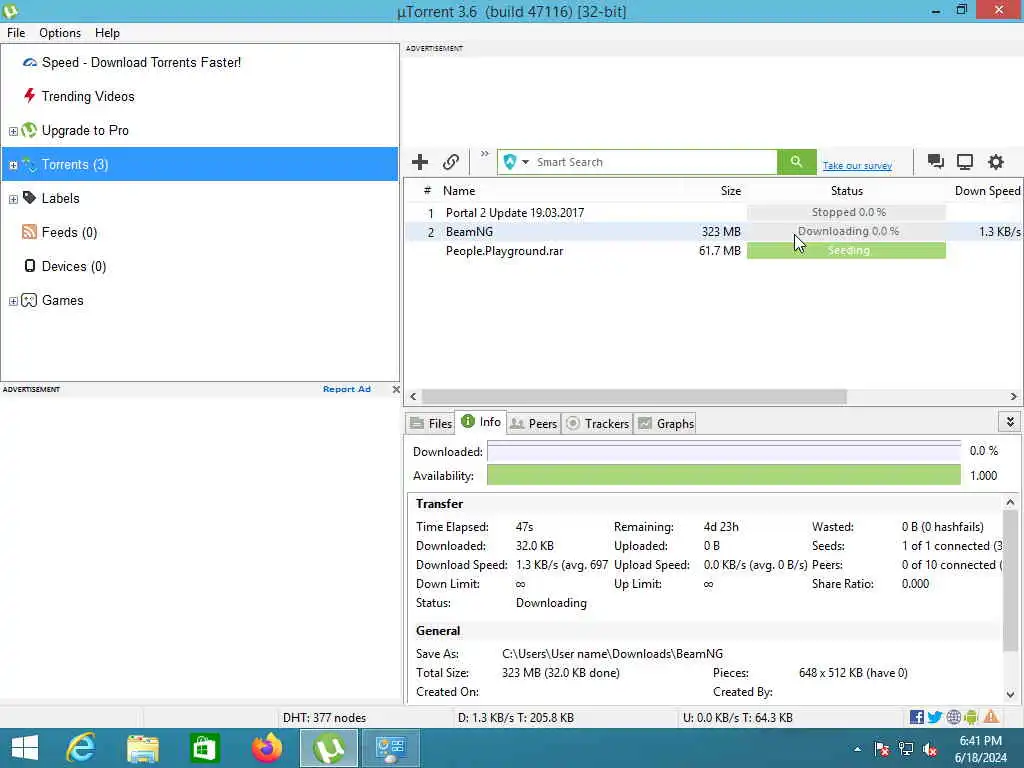Click the Info pane scroll down arrow
Viewport: 1024px width, 768px height.
1010,695
